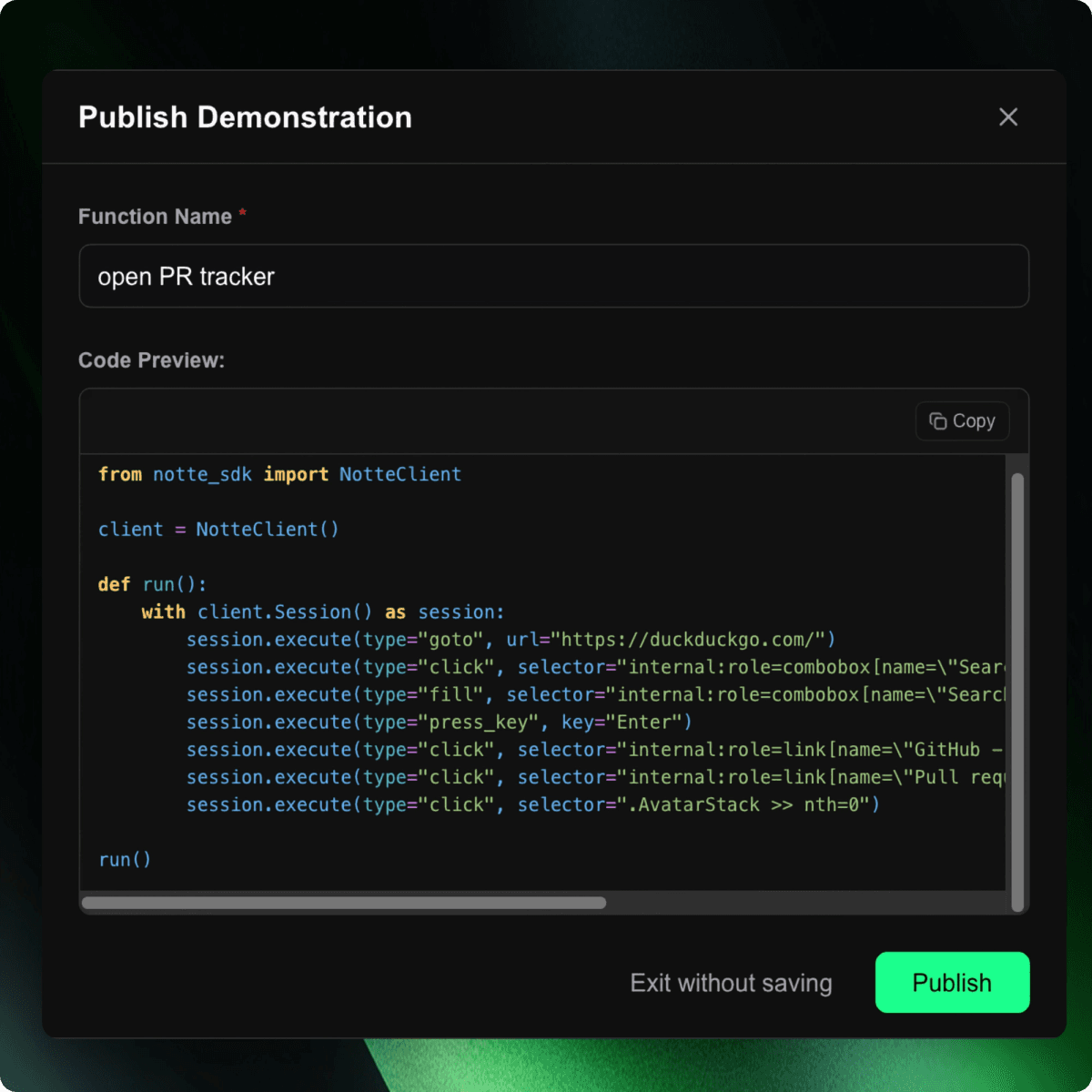Select the goto duckduckgo.com code line
This screenshot has height=1092, width=1092.
click(x=511, y=640)
